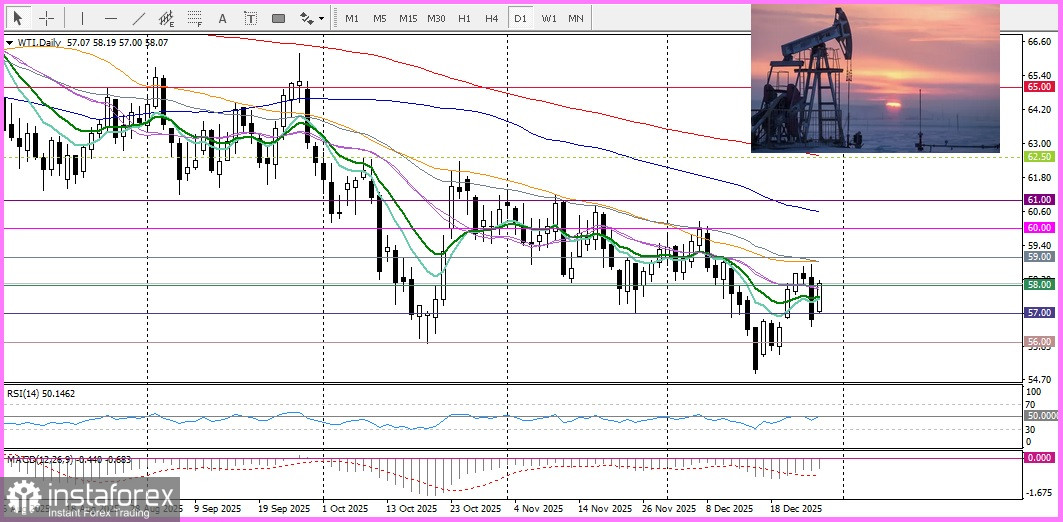1063x522 pixels.
Task: Click the 65.00 red price level label
Action: click(1040, 87)
